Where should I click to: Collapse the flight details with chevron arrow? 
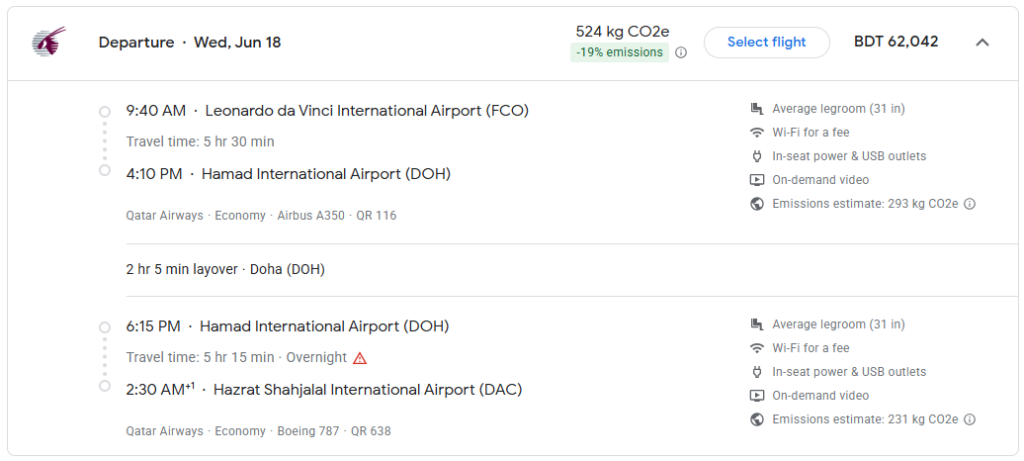click(982, 42)
